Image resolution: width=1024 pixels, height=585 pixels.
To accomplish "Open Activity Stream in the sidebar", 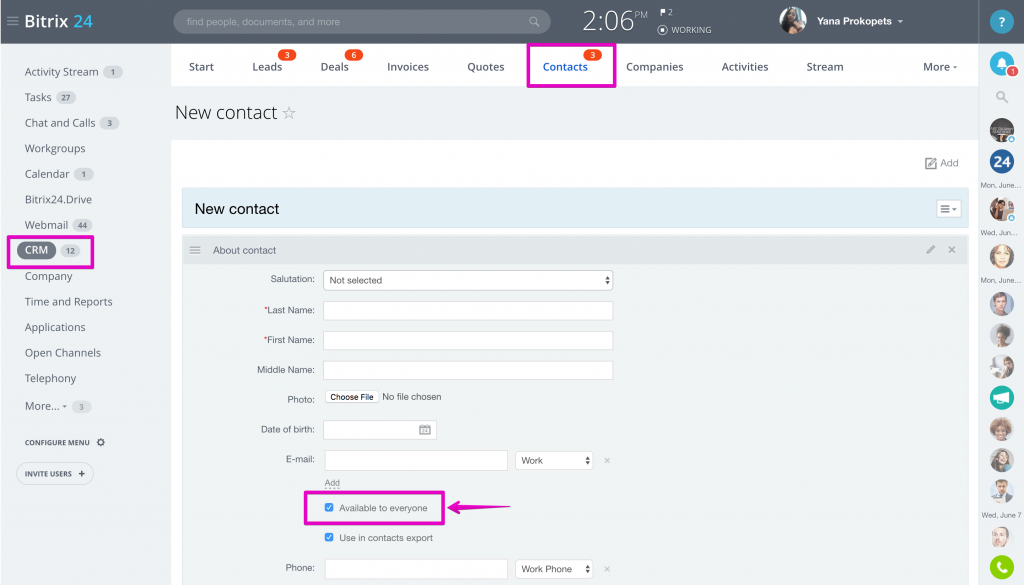I will point(61,72).
